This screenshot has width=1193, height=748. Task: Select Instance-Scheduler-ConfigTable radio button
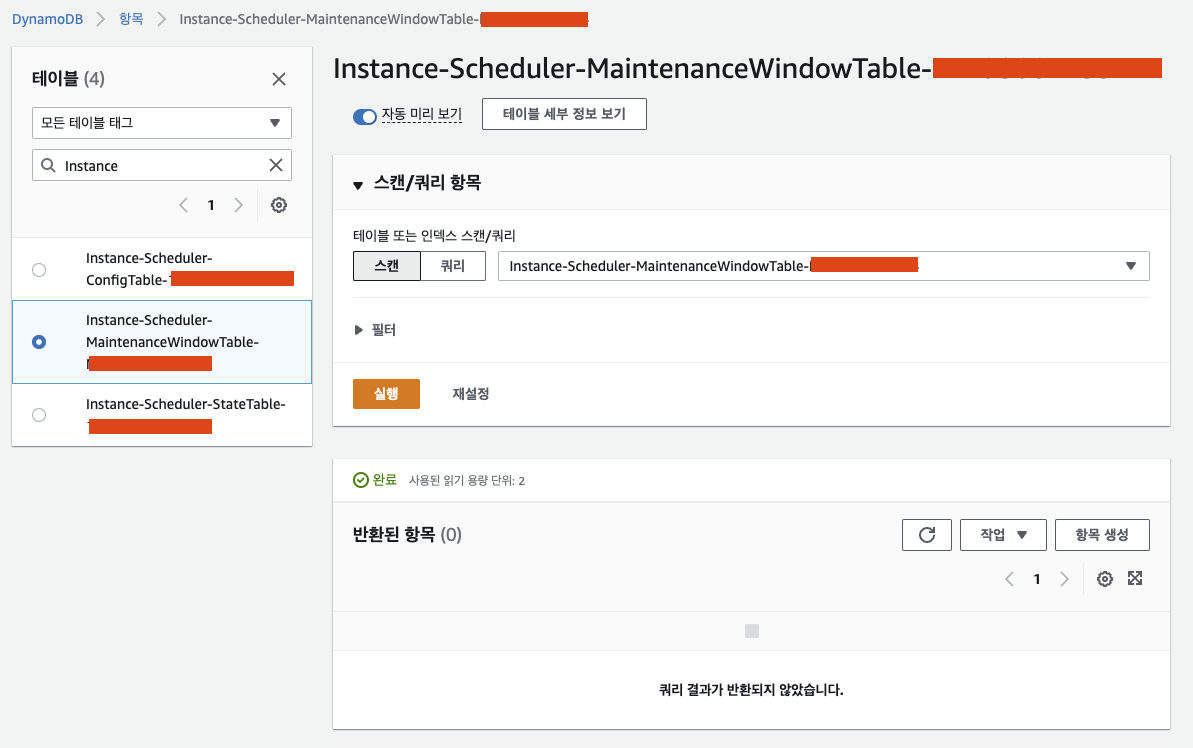39,269
